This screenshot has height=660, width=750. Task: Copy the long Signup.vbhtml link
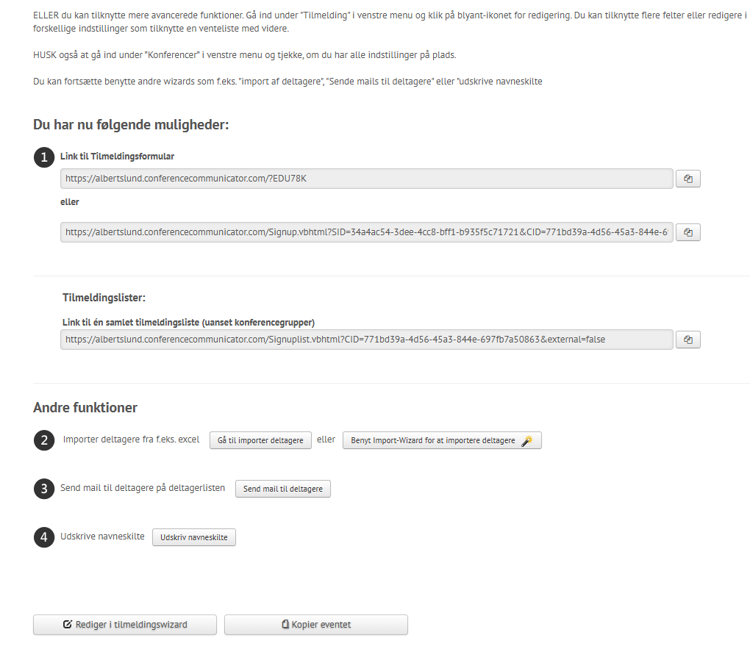[x=688, y=232]
